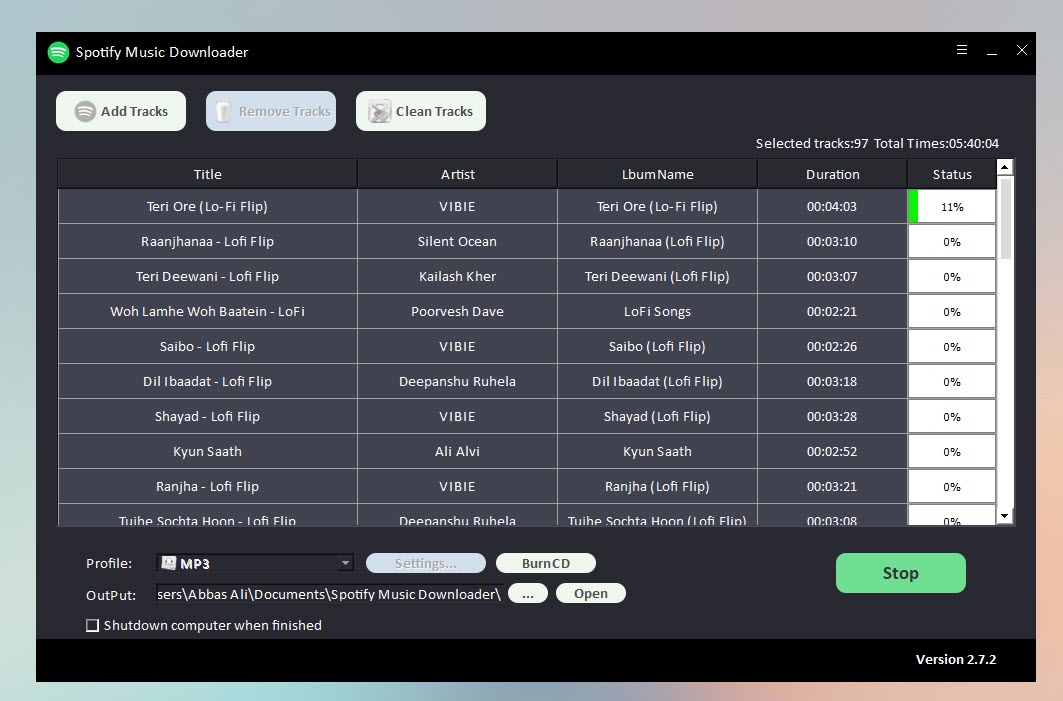
Task: Open the MP3 Profile dropdown
Action: click(256, 563)
